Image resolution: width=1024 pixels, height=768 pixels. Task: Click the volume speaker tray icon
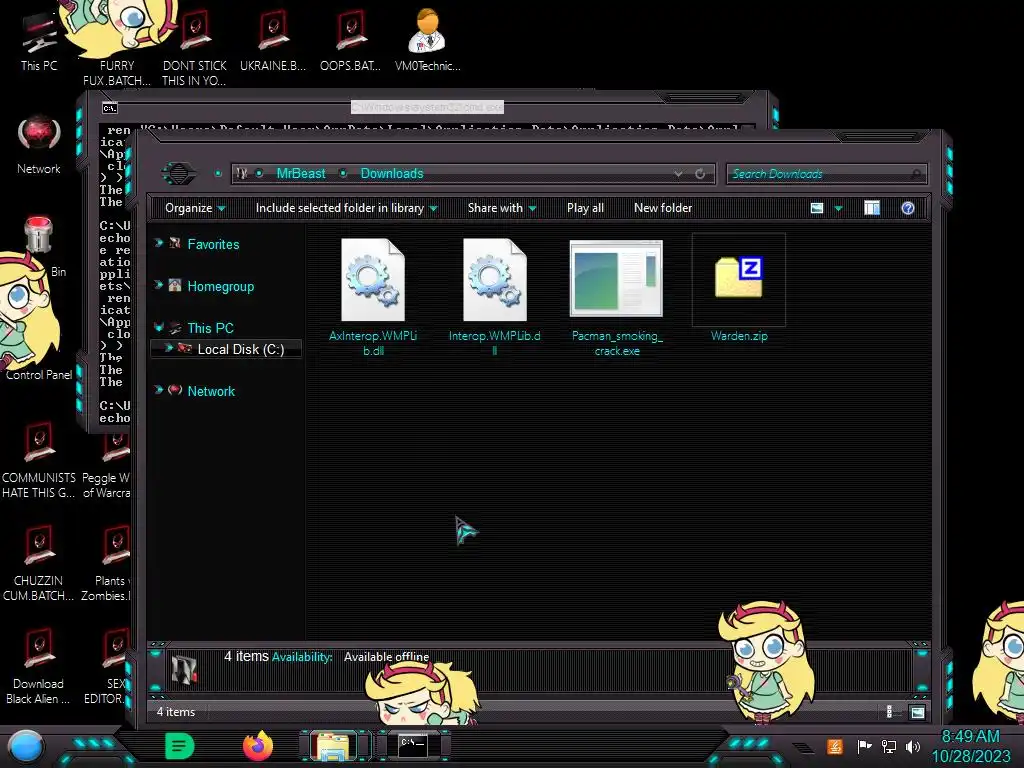(913, 746)
